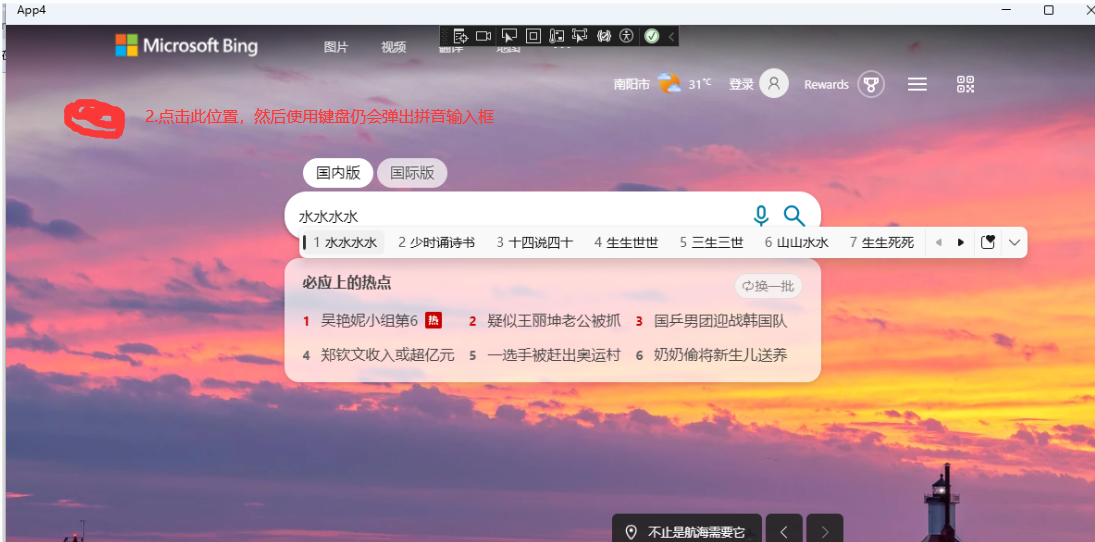The height and width of the screenshot is (542, 1095).
Task: Click the 必应上的热点 heading
Action: (346, 283)
